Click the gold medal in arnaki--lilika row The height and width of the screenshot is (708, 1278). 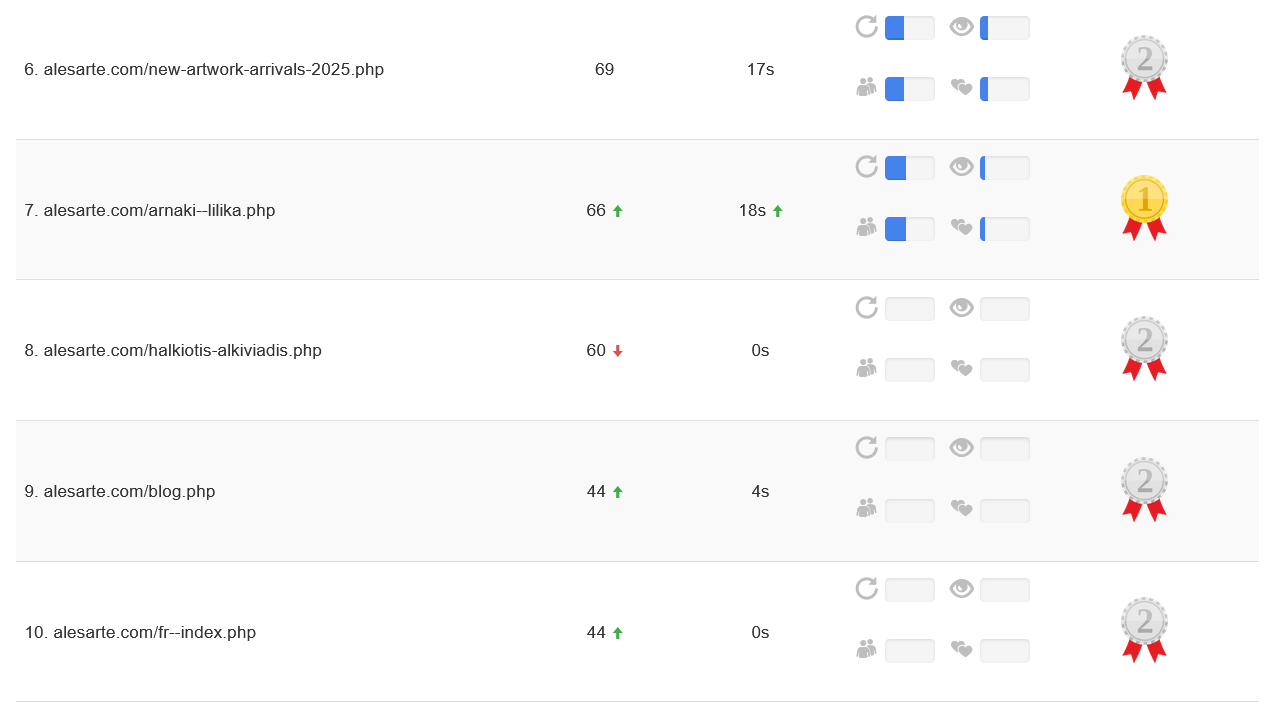pyautogui.click(x=1144, y=207)
